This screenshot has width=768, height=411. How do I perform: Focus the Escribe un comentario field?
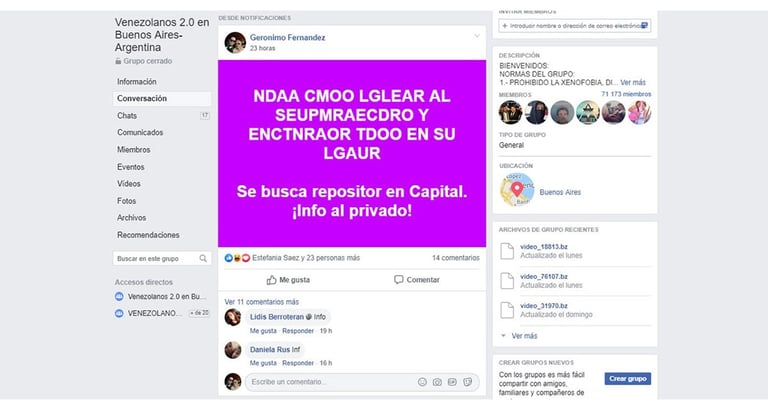333,382
